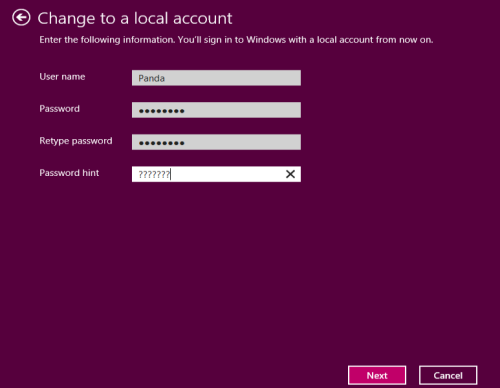Click the 'Retype password' label
Image resolution: width=500 pixels, height=388 pixels.
tap(76, 141)
